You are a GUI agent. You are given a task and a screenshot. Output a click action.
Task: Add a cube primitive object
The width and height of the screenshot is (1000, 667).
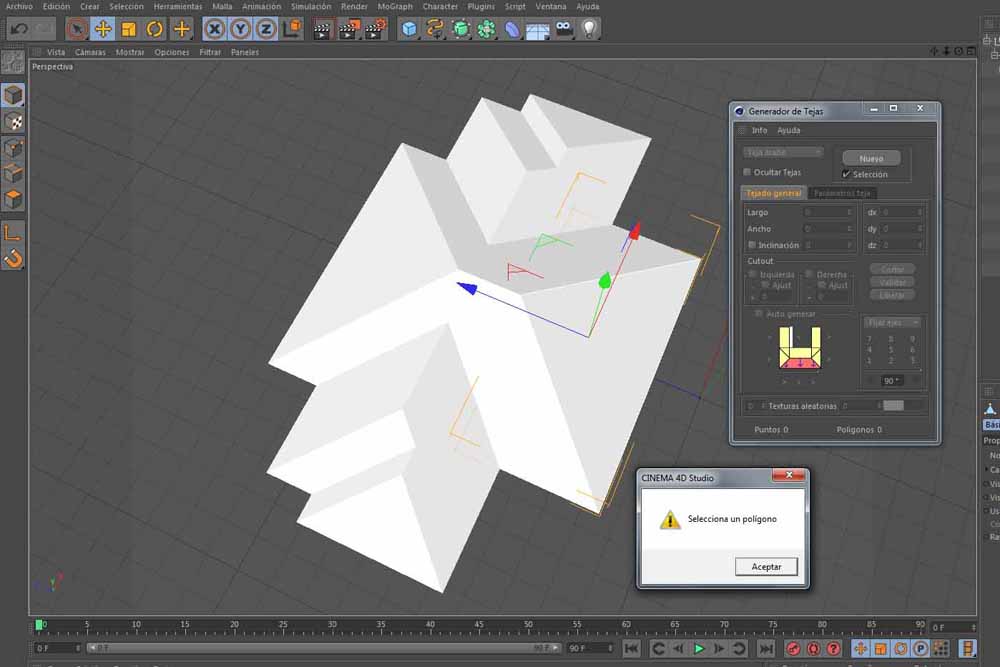tap(409, 29)
